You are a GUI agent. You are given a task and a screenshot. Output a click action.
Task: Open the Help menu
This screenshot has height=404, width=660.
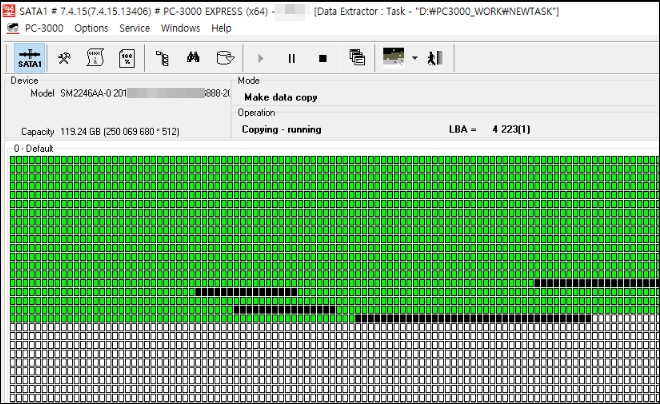pos(221,28)
